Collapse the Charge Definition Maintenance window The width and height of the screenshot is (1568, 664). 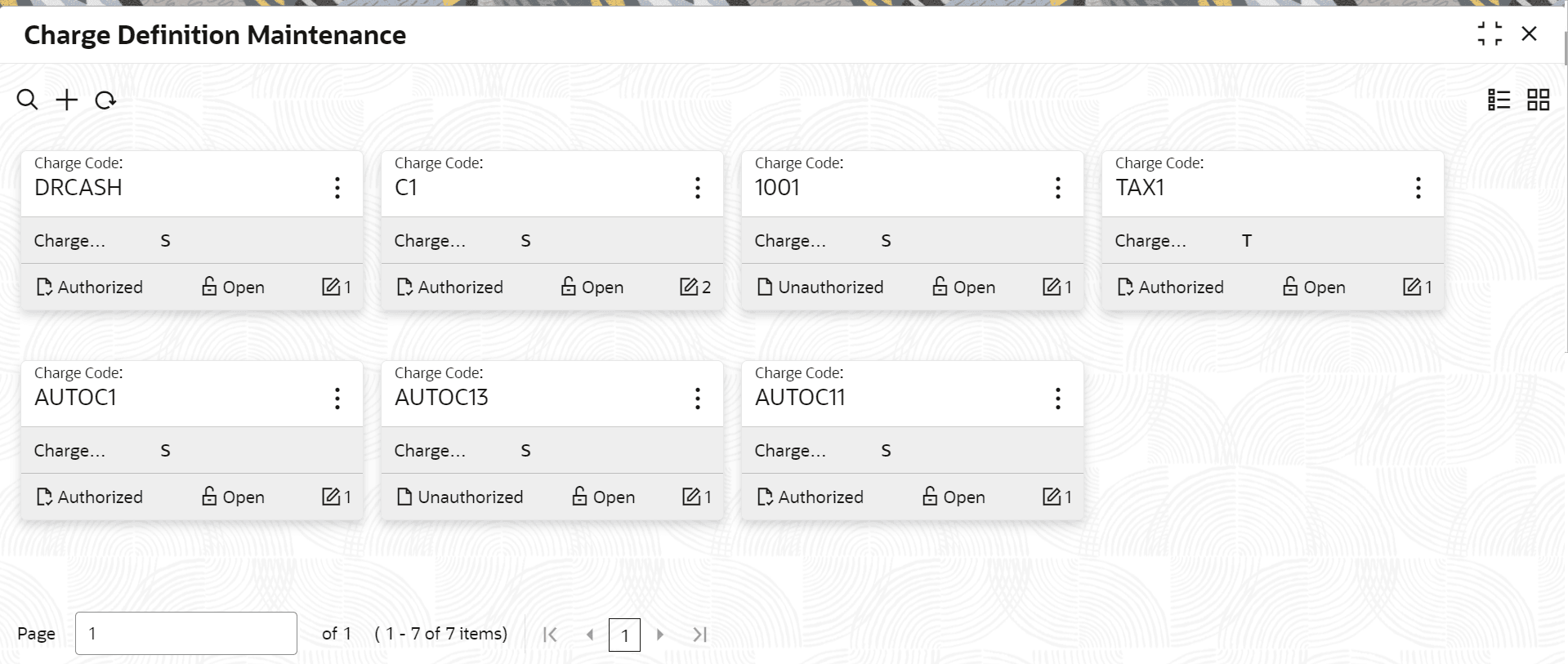1490,34
